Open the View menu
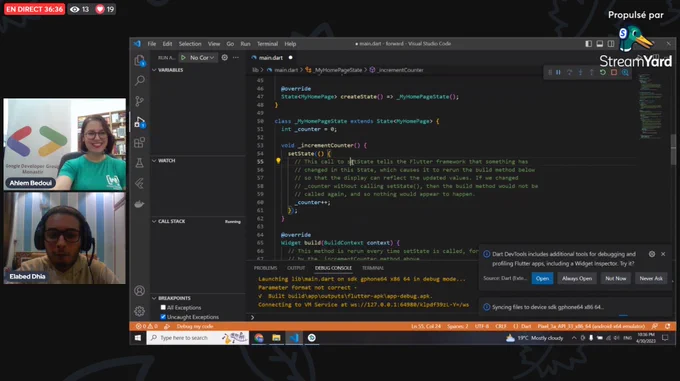This screenshot has width=680, height=381. pyautogui.click(x=214, y=44)
